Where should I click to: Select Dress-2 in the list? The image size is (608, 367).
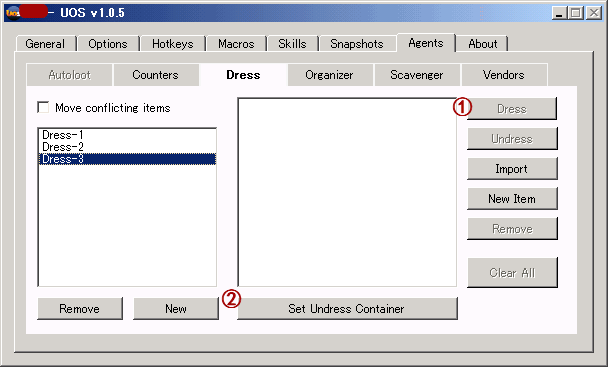point(127,147)
